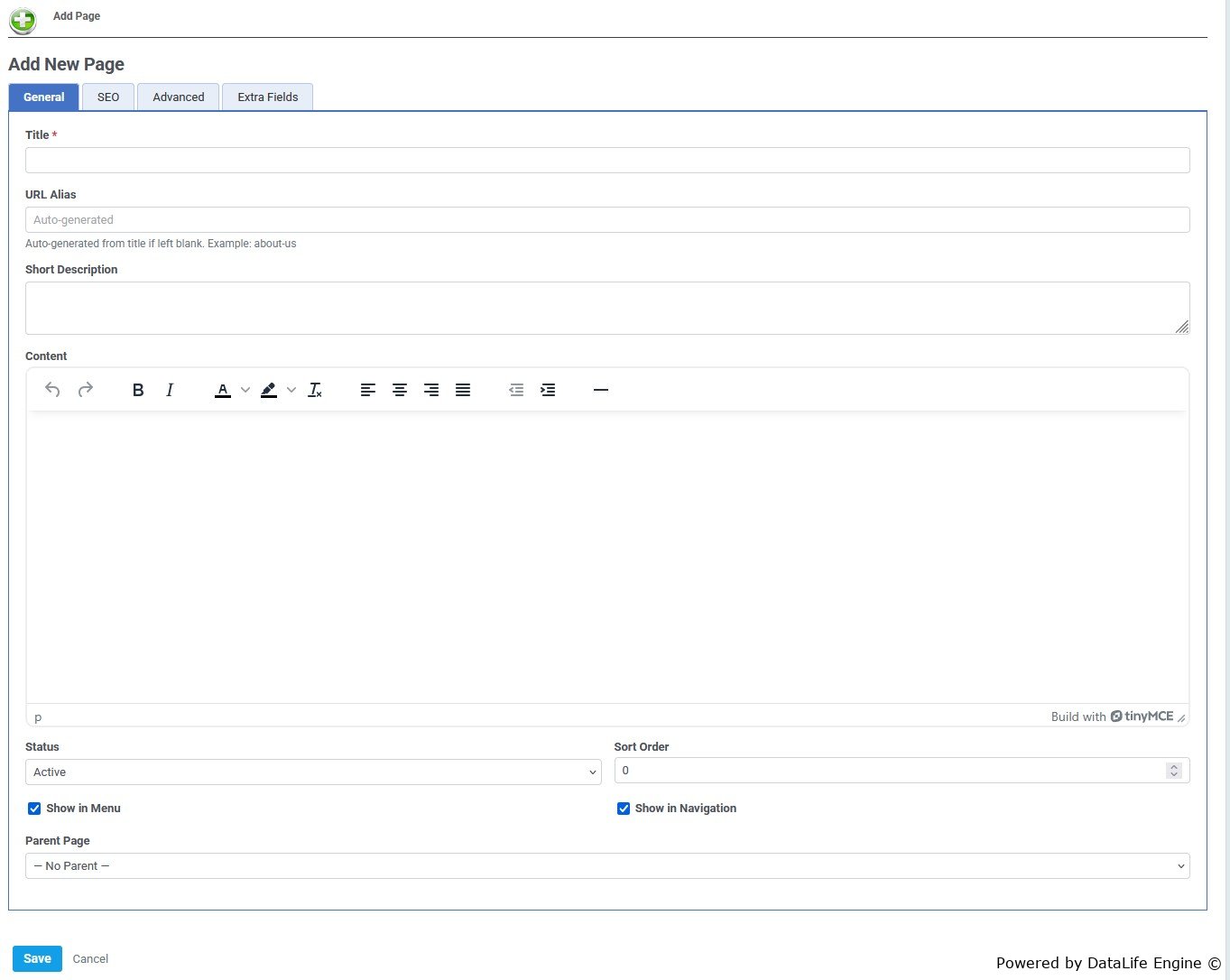Screen dimensions: 1230x980
Task: Uncheck the Show in Navigation checkbox
Action: 624,809
